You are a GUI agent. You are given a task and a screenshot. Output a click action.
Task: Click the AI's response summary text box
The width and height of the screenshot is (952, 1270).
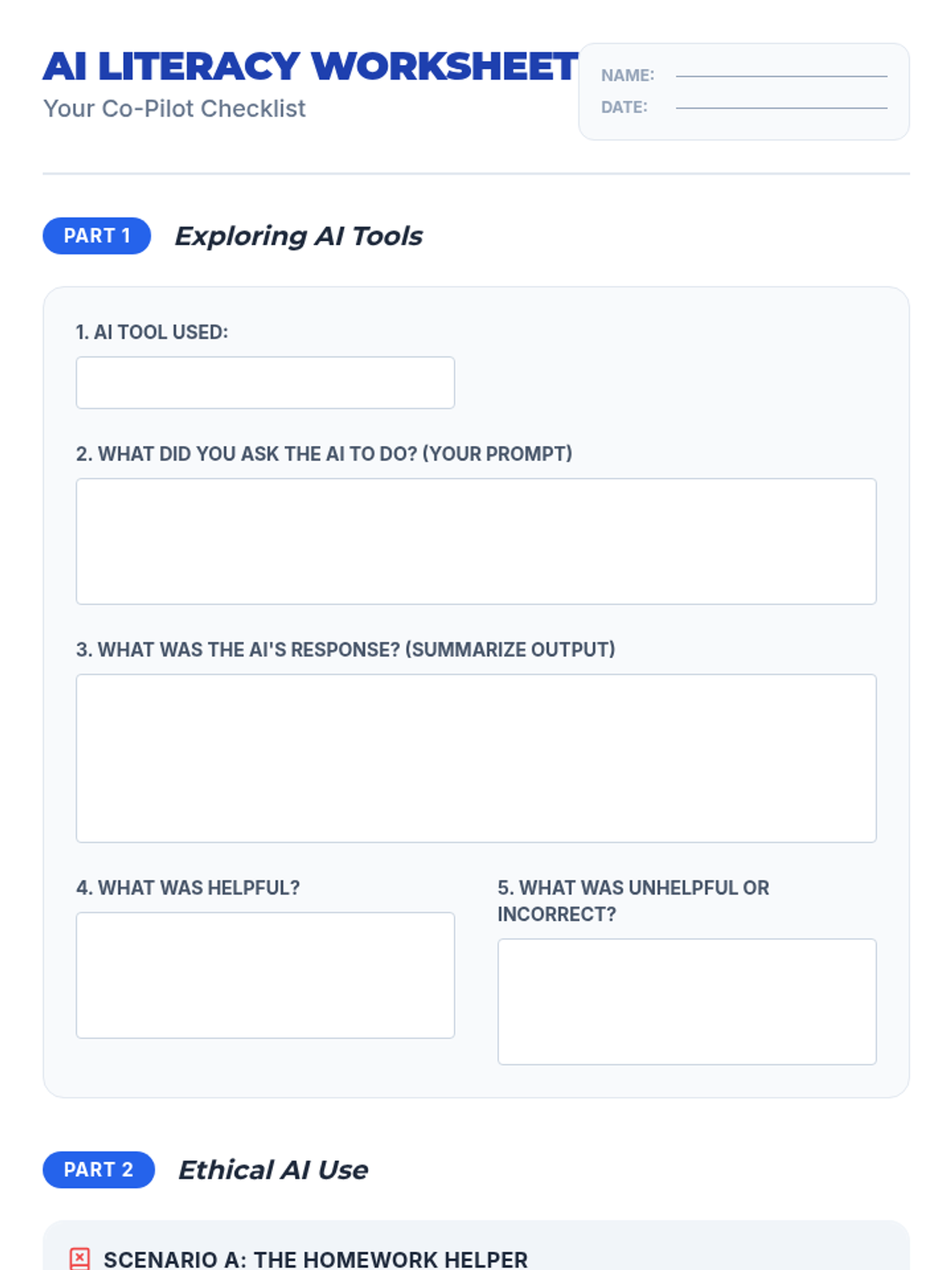point(476,758)
